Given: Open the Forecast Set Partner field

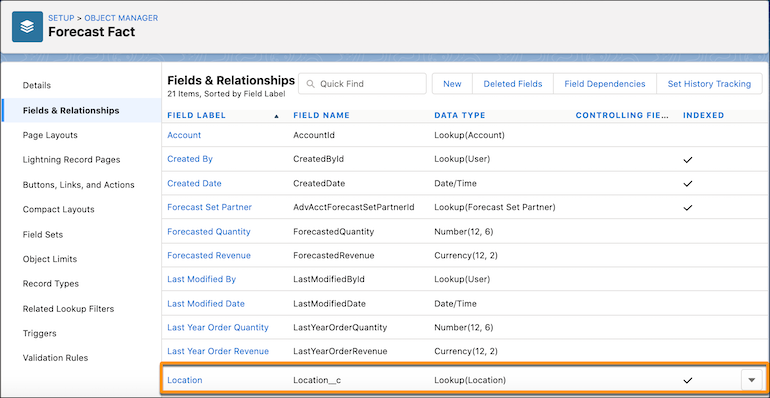Looking at the screenshot, I should click(x=210, y=207).
